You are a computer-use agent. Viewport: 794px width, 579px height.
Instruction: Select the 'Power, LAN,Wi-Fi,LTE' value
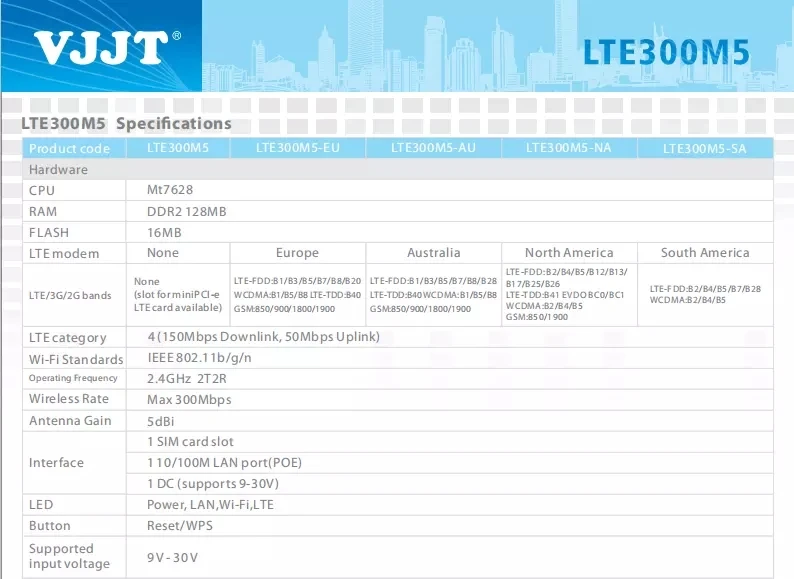(210, 505)
